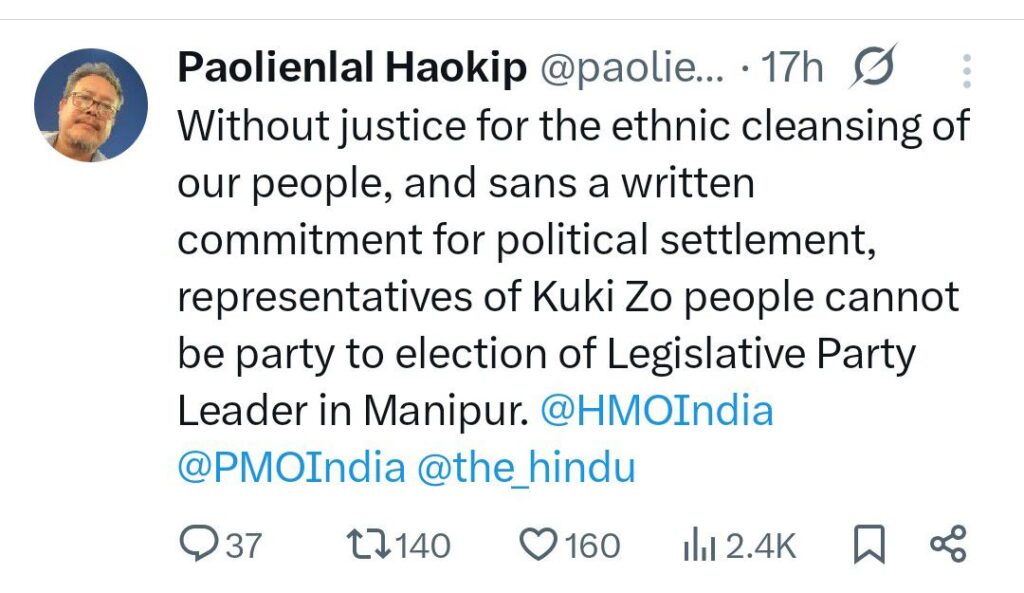Bookmark this tweet
Screen dimensions: 1024x593
868,545
